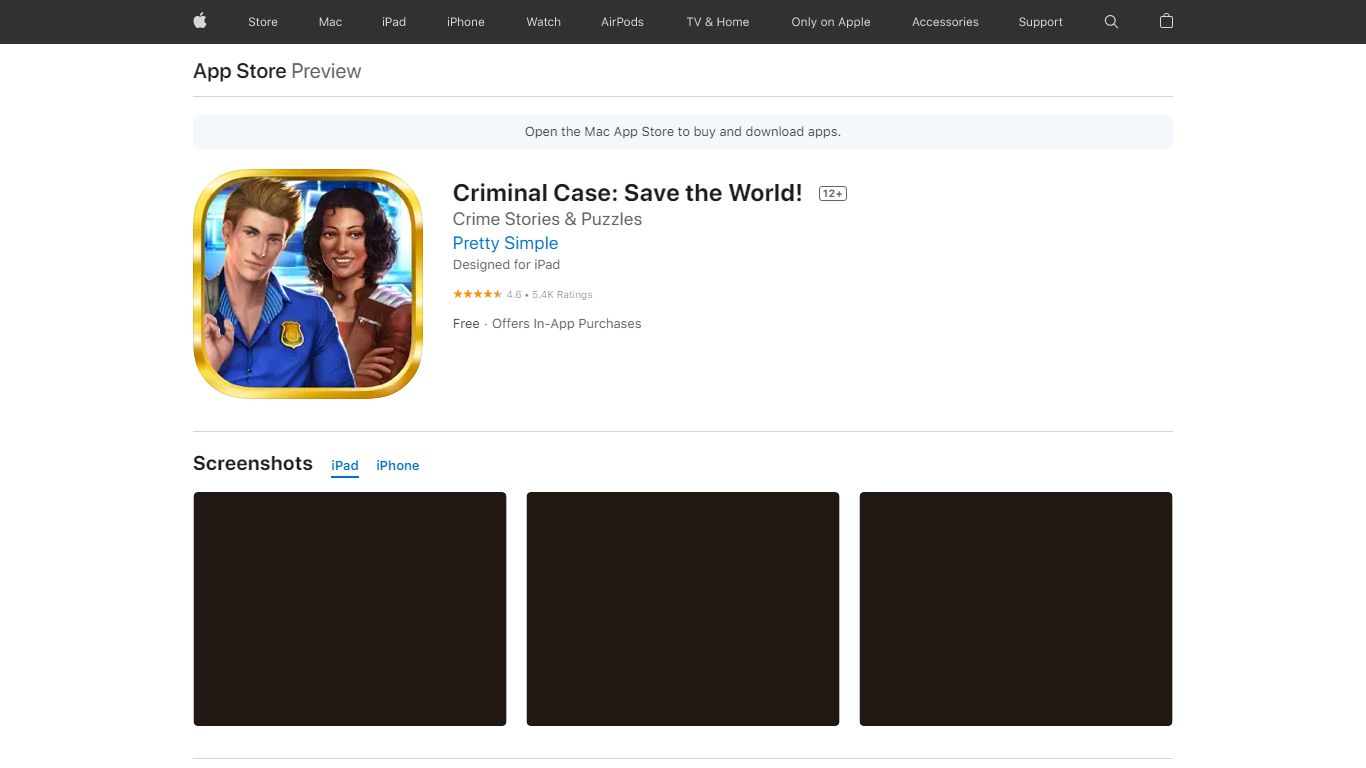Switch to iPhone screenshots tab
Image resolution: width=1366 pixels, height=768 pixels.
[398, 466]
